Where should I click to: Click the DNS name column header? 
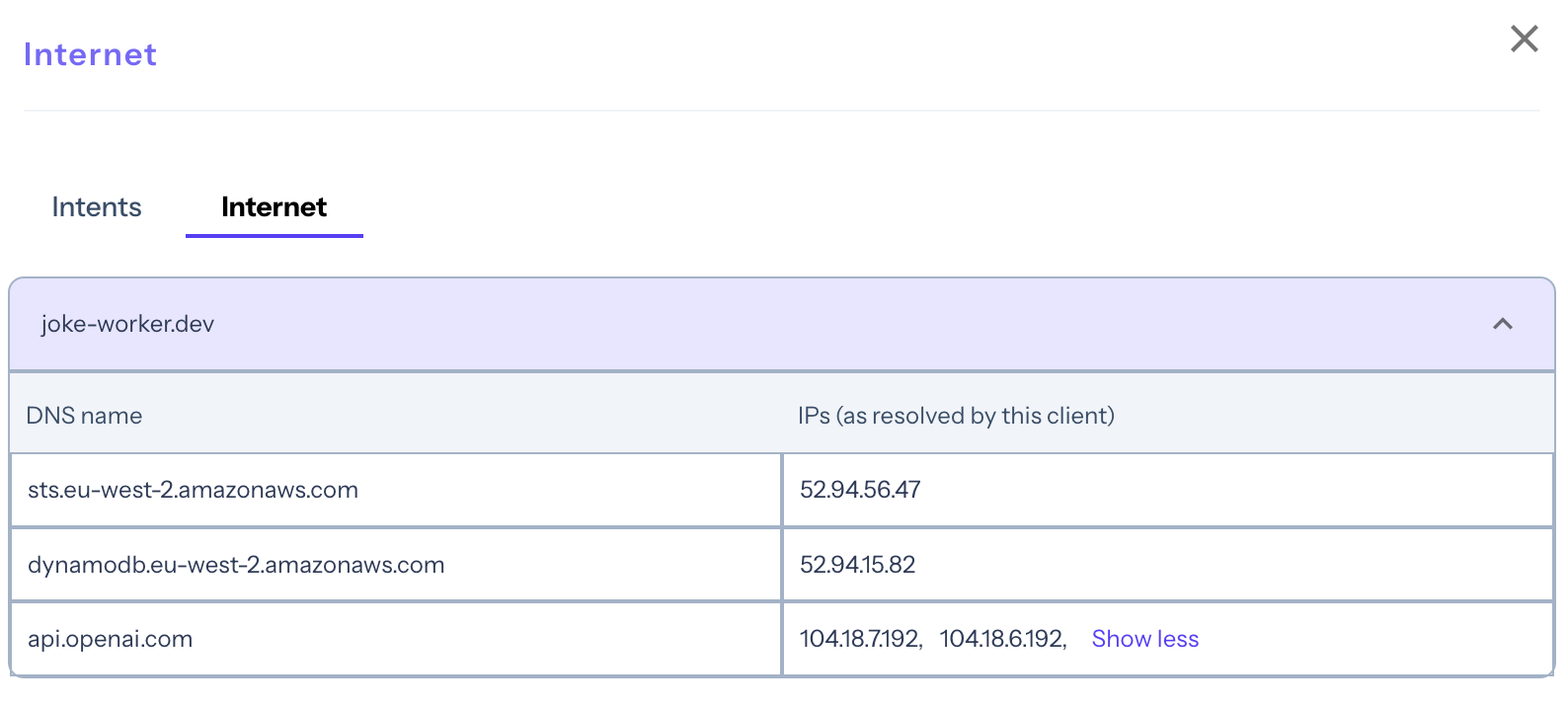pyautogui.click(x=84, y=416)
